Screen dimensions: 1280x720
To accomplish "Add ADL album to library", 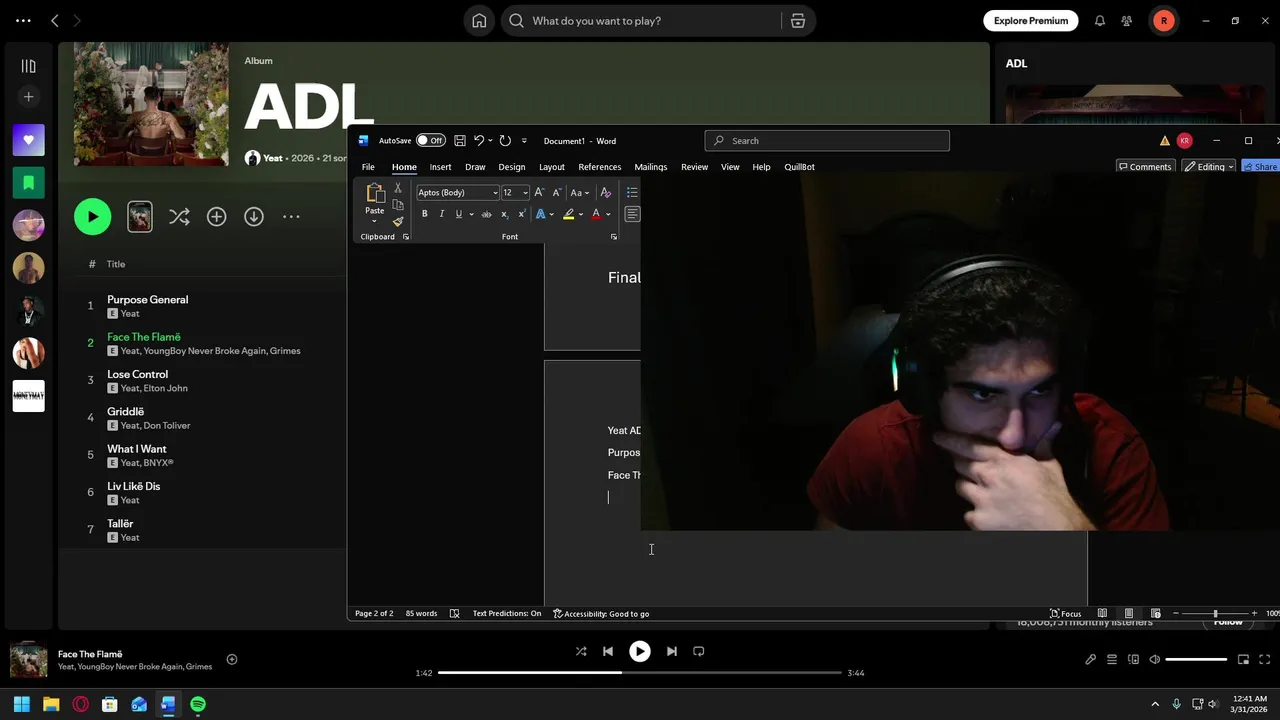I will coord(216,216).
